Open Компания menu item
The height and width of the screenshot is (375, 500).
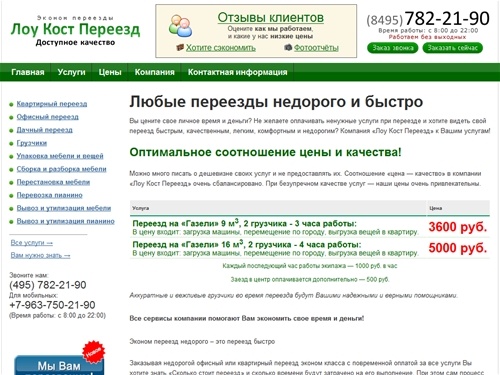click(155, 72)
